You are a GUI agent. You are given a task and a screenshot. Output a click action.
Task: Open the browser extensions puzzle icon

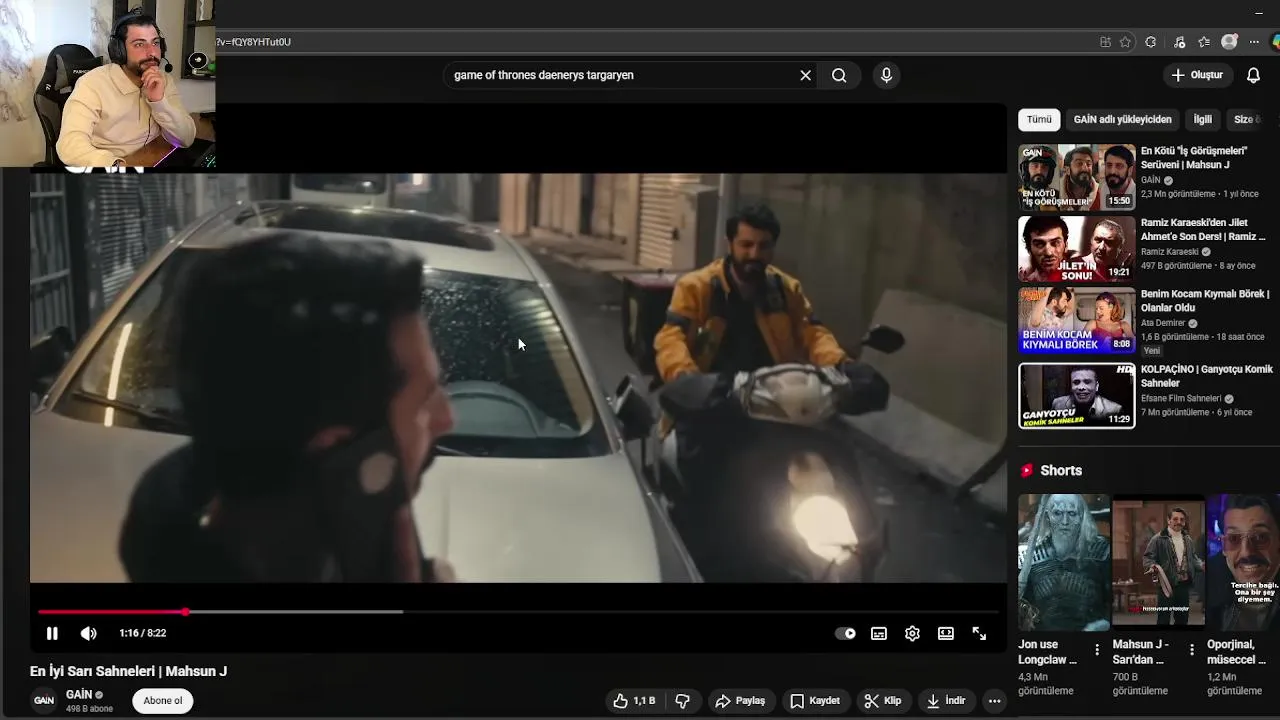(1150, 42)
